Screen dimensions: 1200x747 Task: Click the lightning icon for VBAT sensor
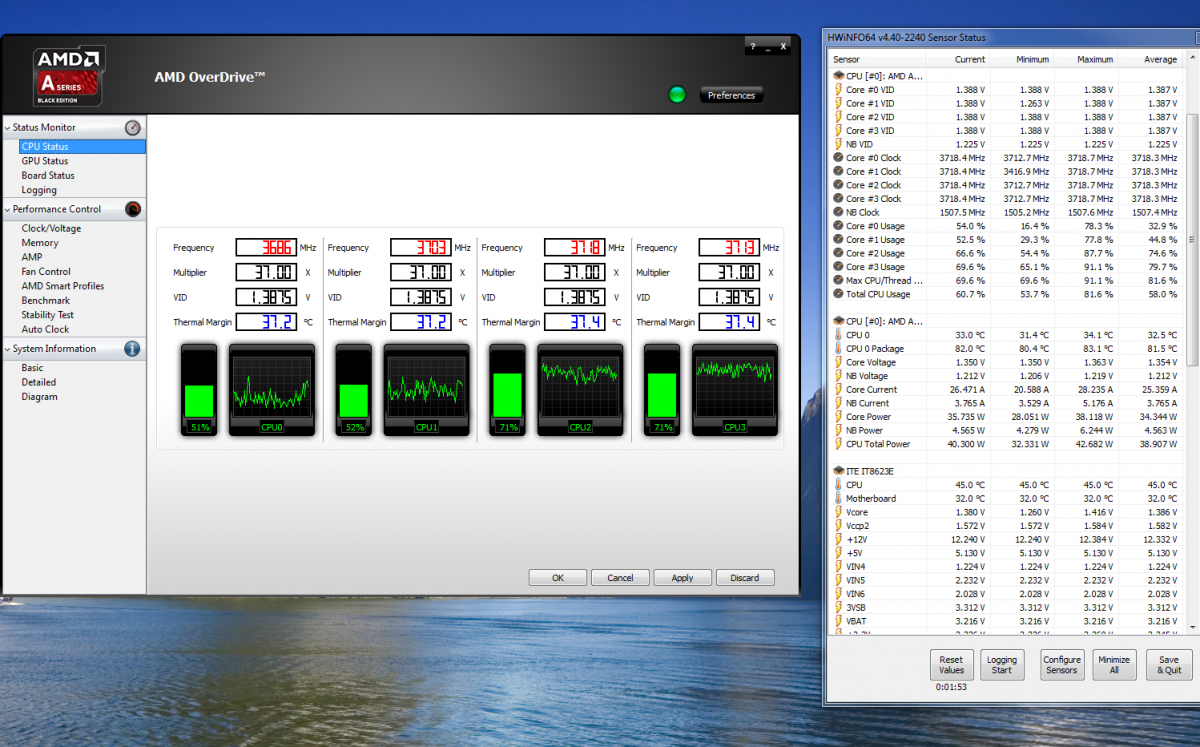pos(838,621)
